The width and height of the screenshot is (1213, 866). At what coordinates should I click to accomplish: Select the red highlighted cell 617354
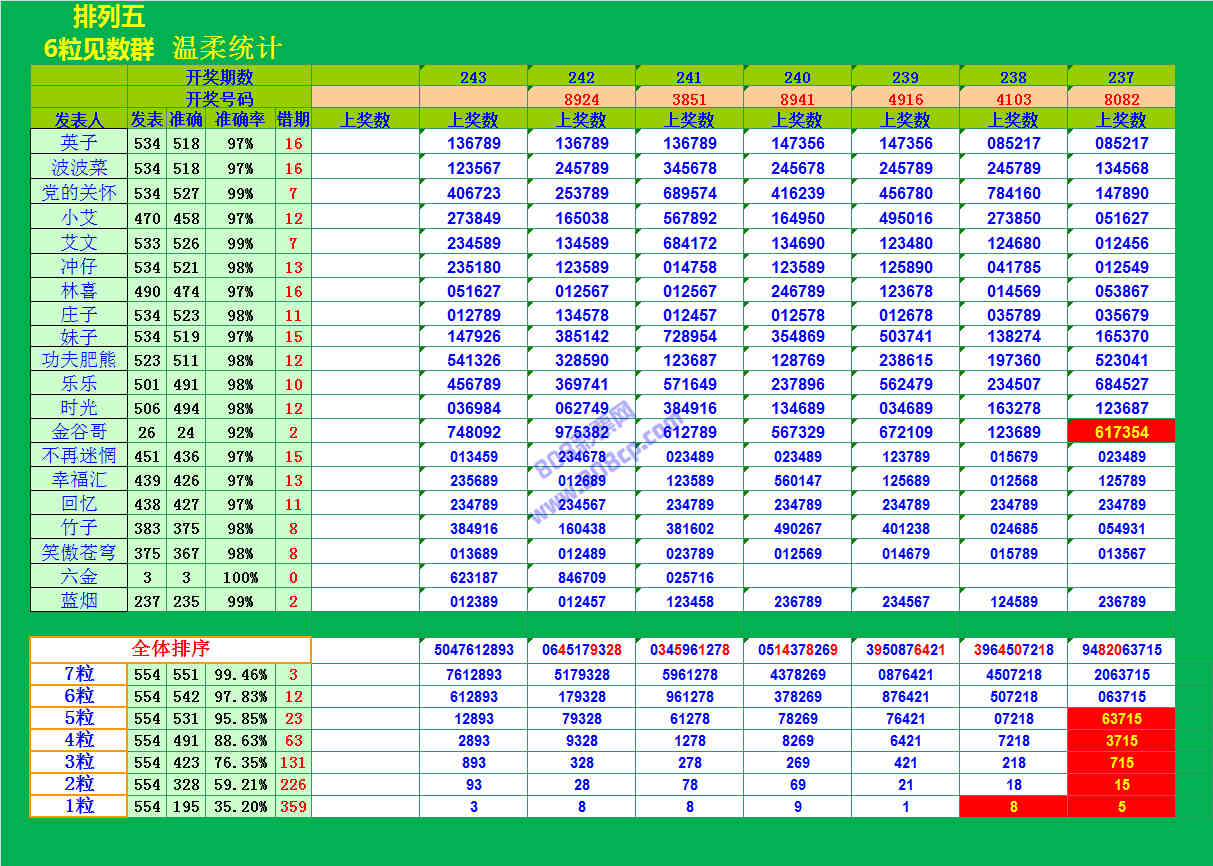1121,431
